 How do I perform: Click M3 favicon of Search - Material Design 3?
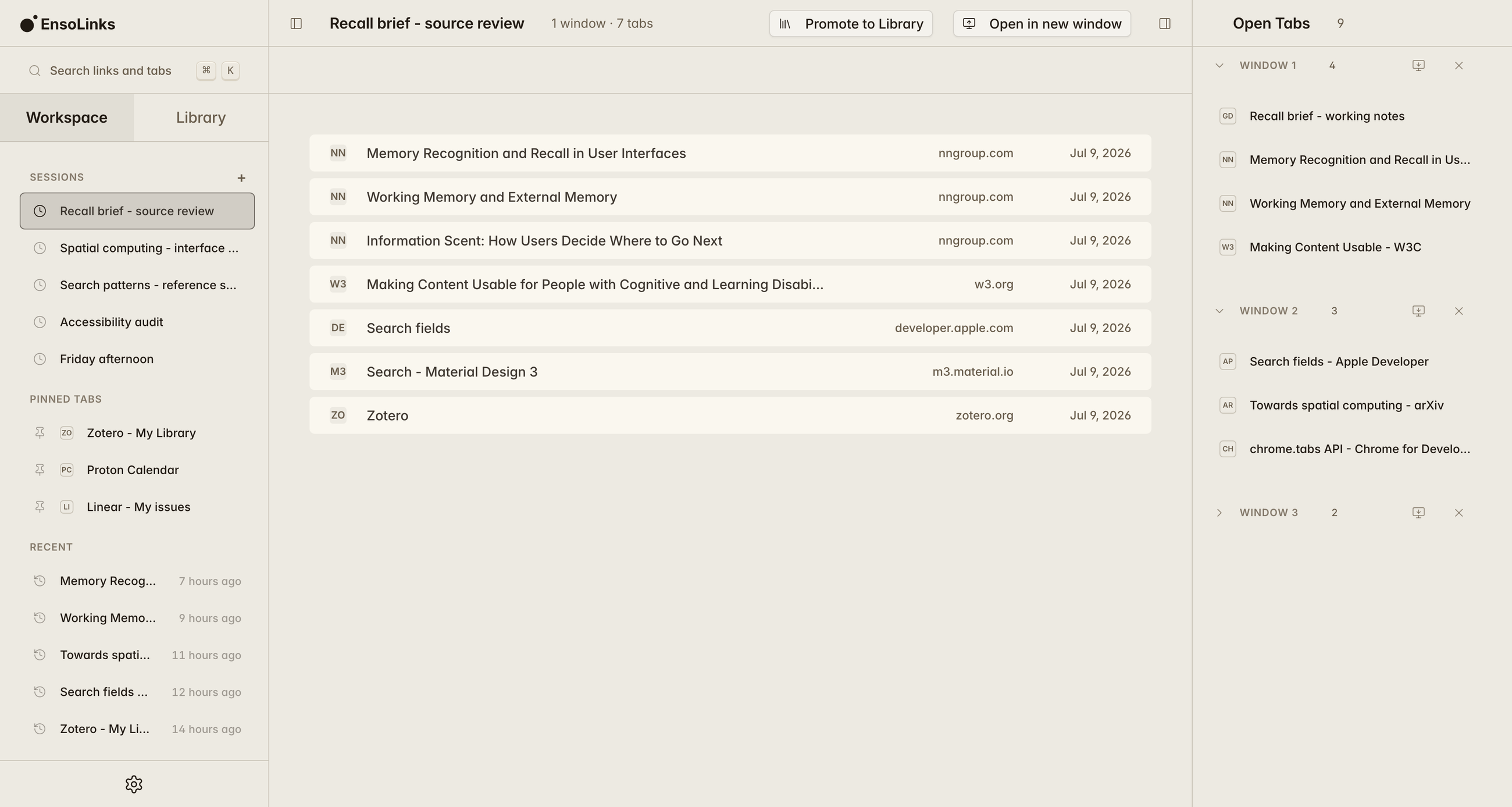coord(338,372)
